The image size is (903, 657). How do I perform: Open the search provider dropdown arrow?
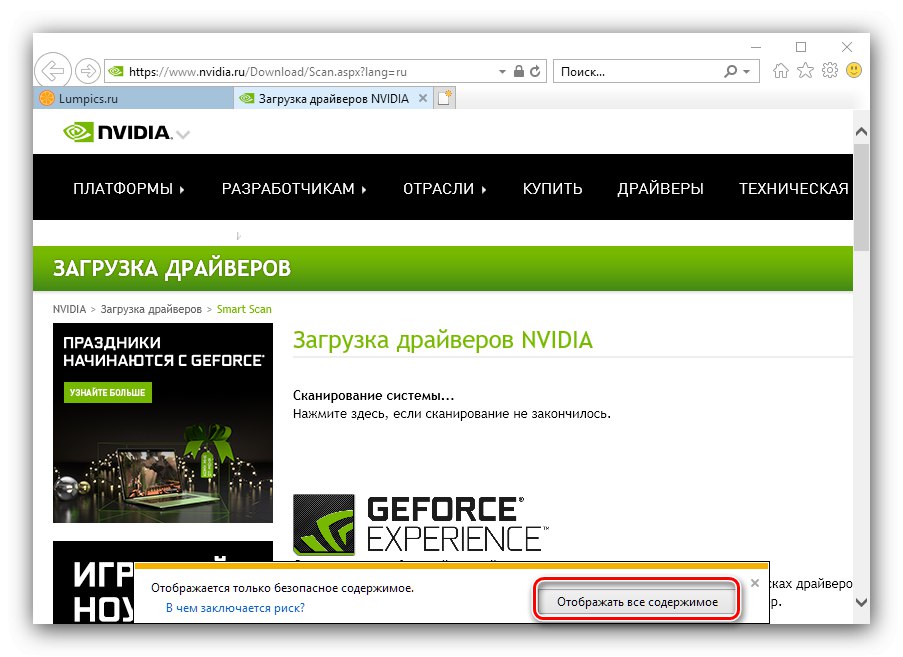click(x=747, y=71)
